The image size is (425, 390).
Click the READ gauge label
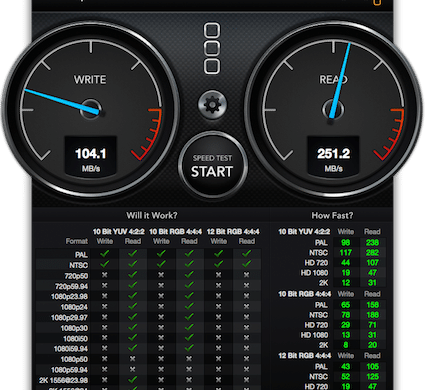[333, 80]
